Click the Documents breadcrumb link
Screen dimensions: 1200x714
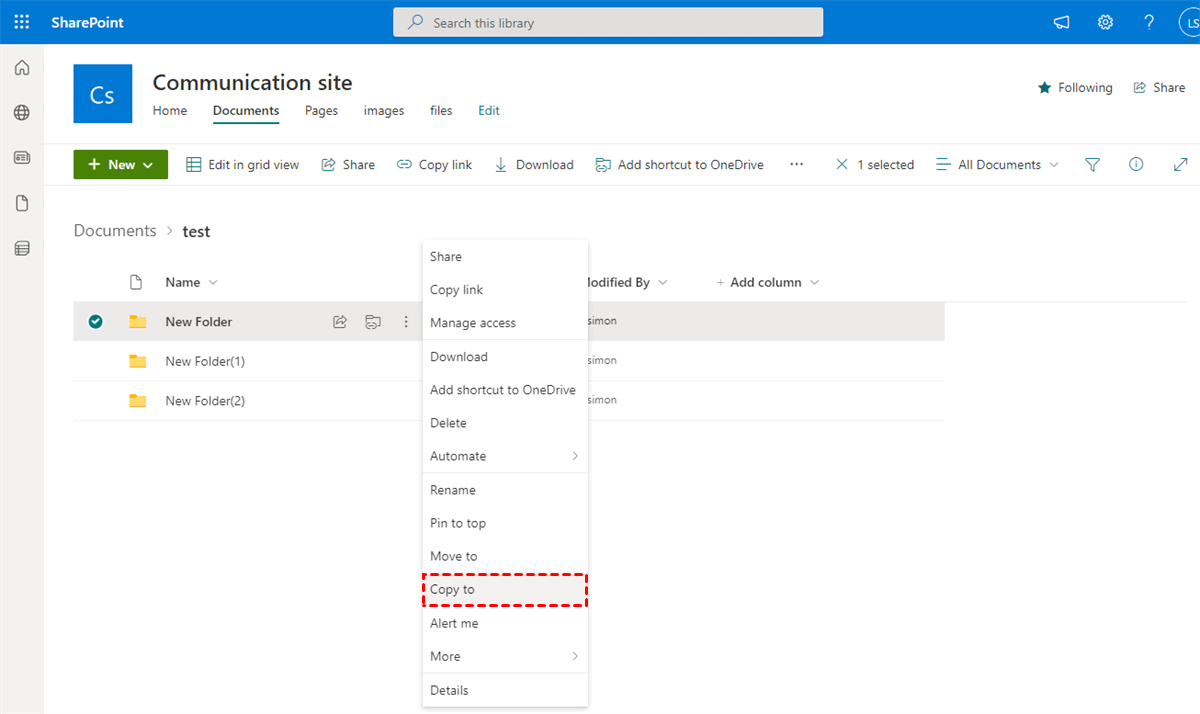click(115, 231)
